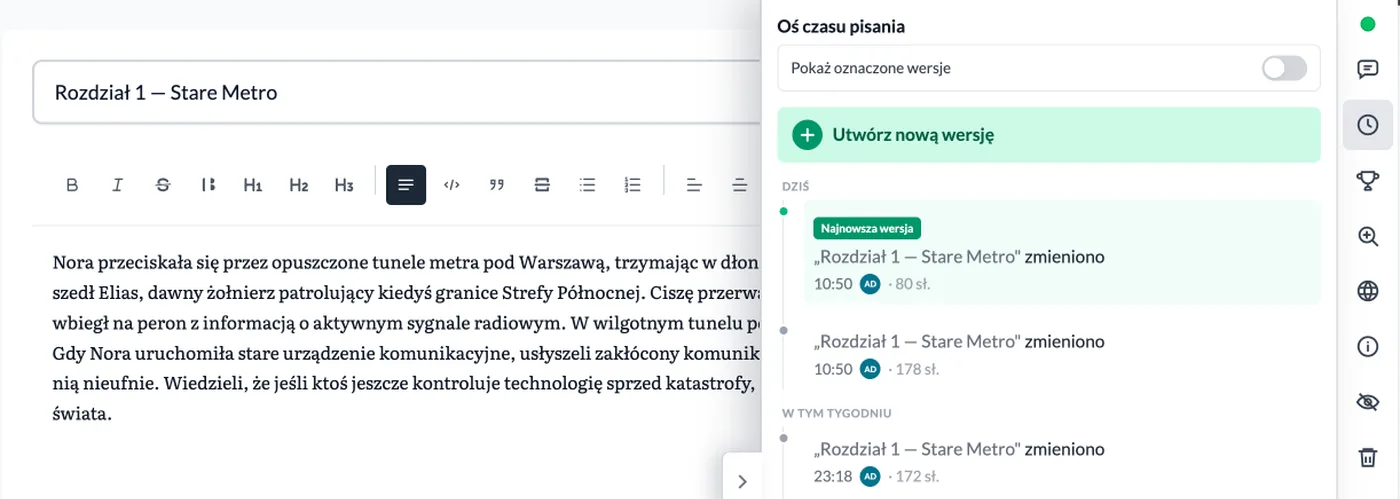Apply Heading 1 style
Image resolution: width=1400 pixels, height=499 pixels.
click(253, 185)
